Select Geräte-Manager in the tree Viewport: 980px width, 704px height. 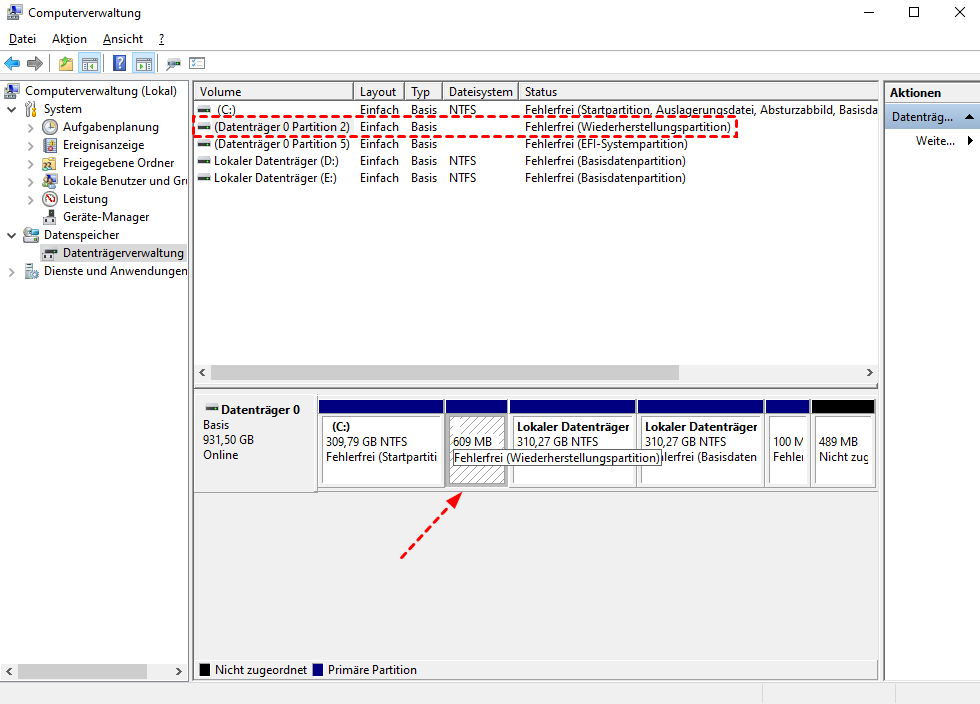105,217
